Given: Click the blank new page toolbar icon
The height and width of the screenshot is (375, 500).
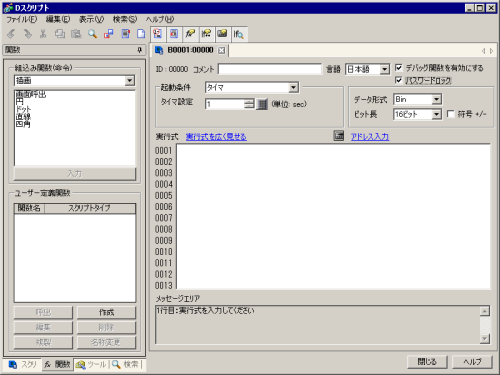Looking at the screenshot, I should (141, 34).
